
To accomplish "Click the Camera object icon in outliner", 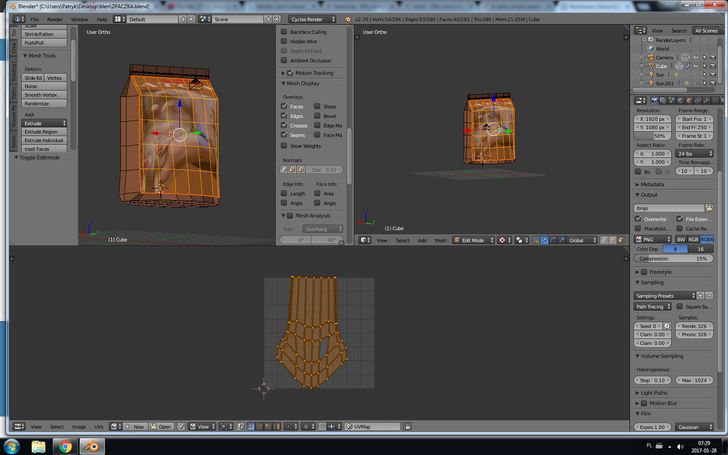I will coord(651,57).
